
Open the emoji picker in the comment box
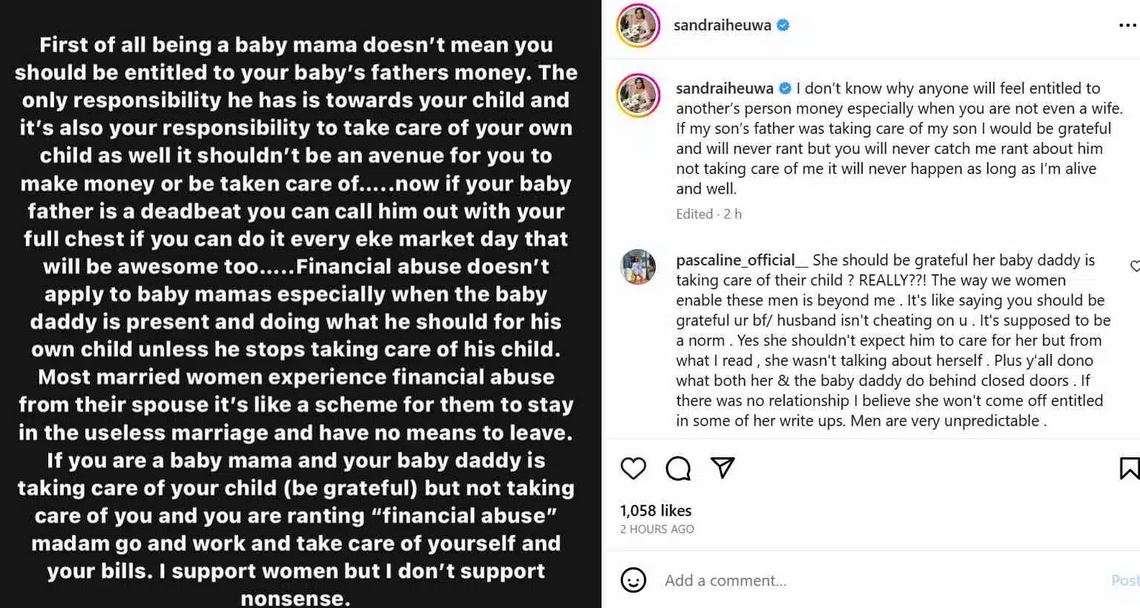point(633,580)
